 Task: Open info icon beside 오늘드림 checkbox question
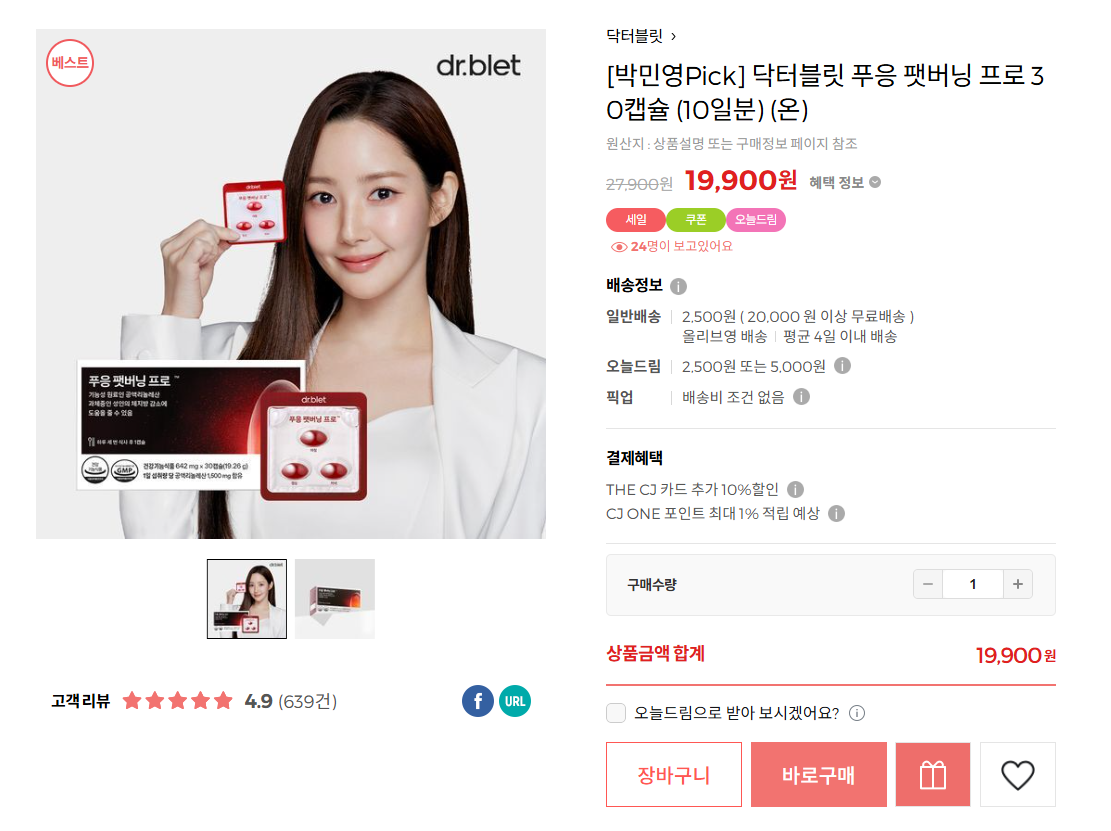pyautogui.click(x=857, y=713)
